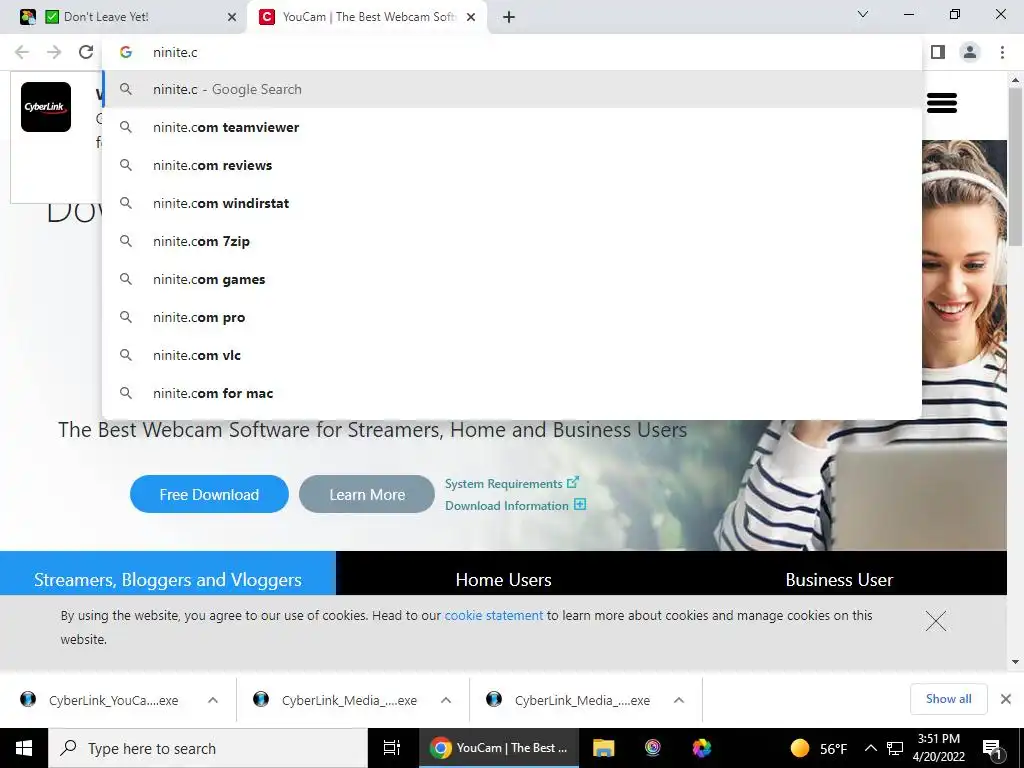Pick the ninite.com for mac suggestion
This screenshot has height=768, width=1024.
tap(512, 393)
